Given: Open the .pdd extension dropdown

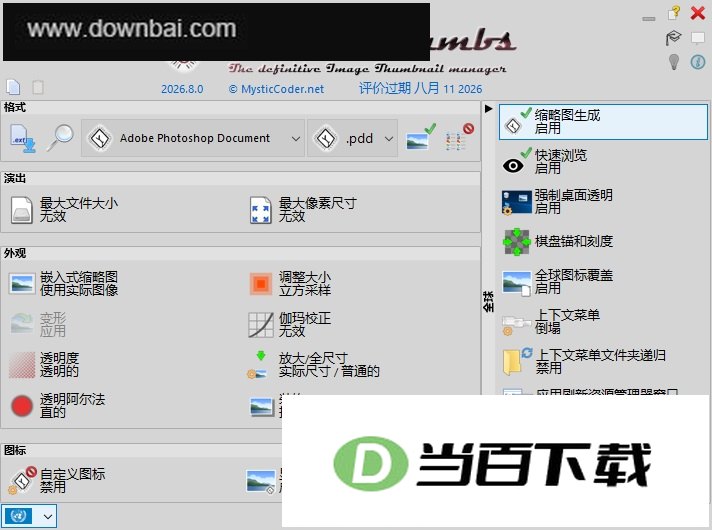Looking at the screenshot, I should coord(352,138).
